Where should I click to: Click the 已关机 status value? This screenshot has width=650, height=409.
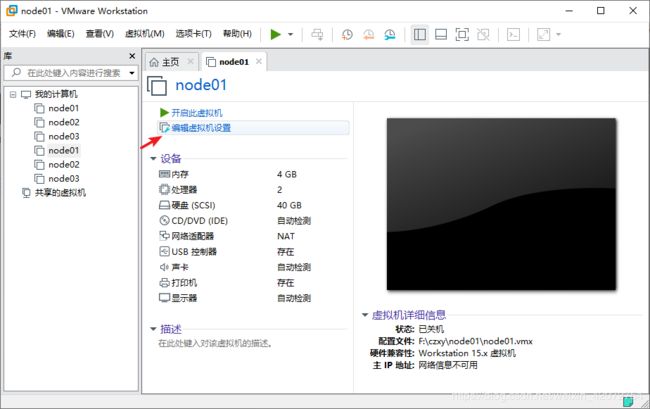point(431,329)
